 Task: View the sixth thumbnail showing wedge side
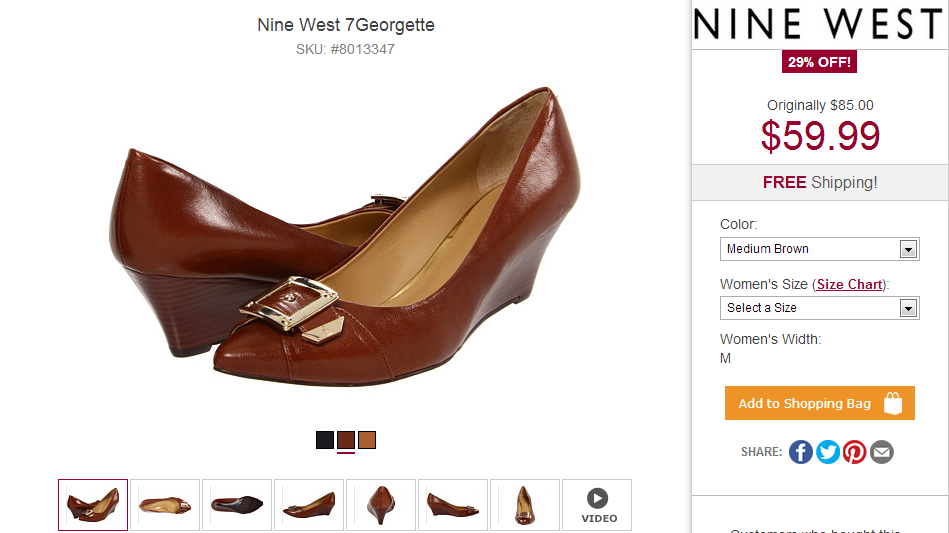[453, 505]
